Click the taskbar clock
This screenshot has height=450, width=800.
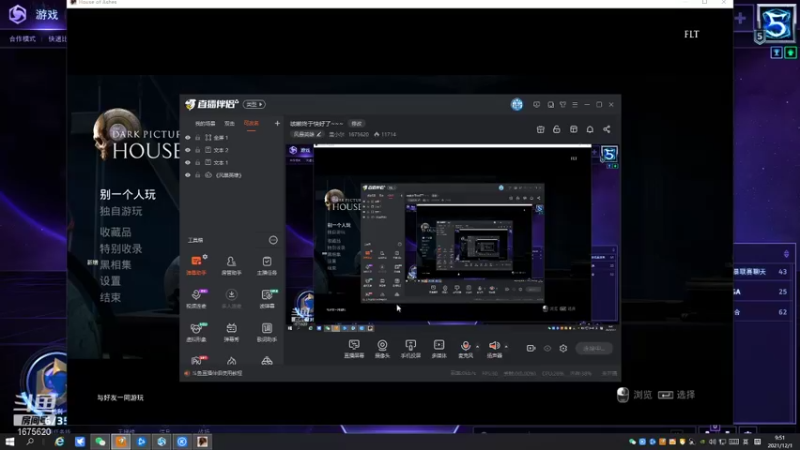click(x=780, y=442)
